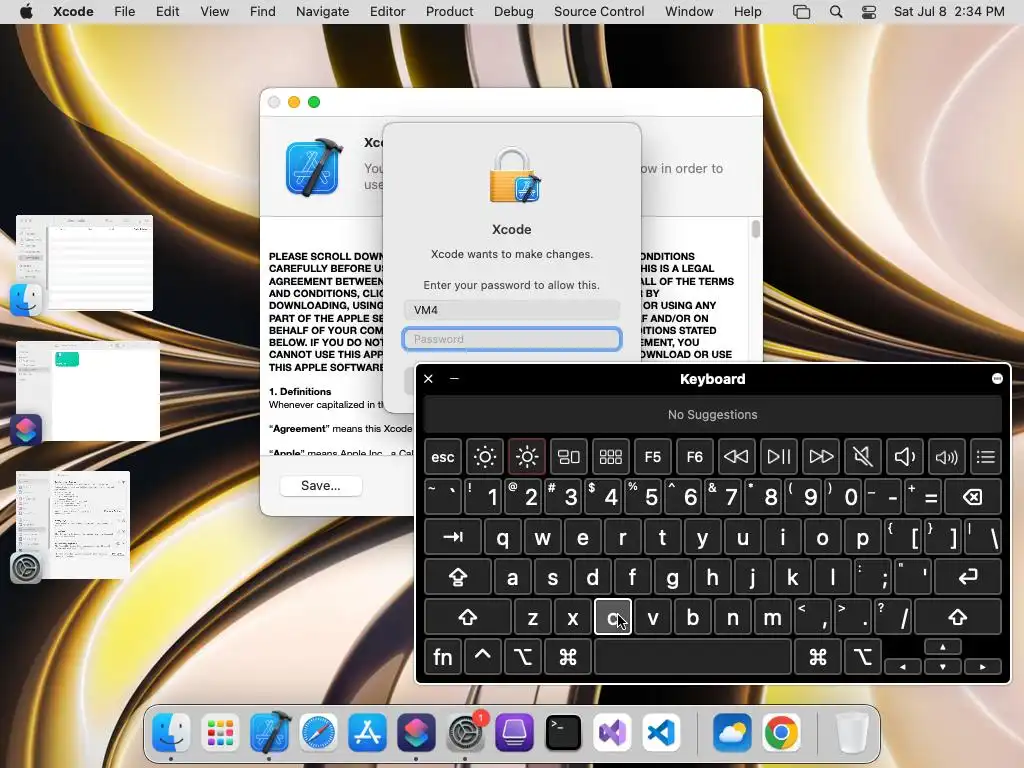Screen dimensions: 1024x768
Task: Tap the F5 key
Action: 652,456
